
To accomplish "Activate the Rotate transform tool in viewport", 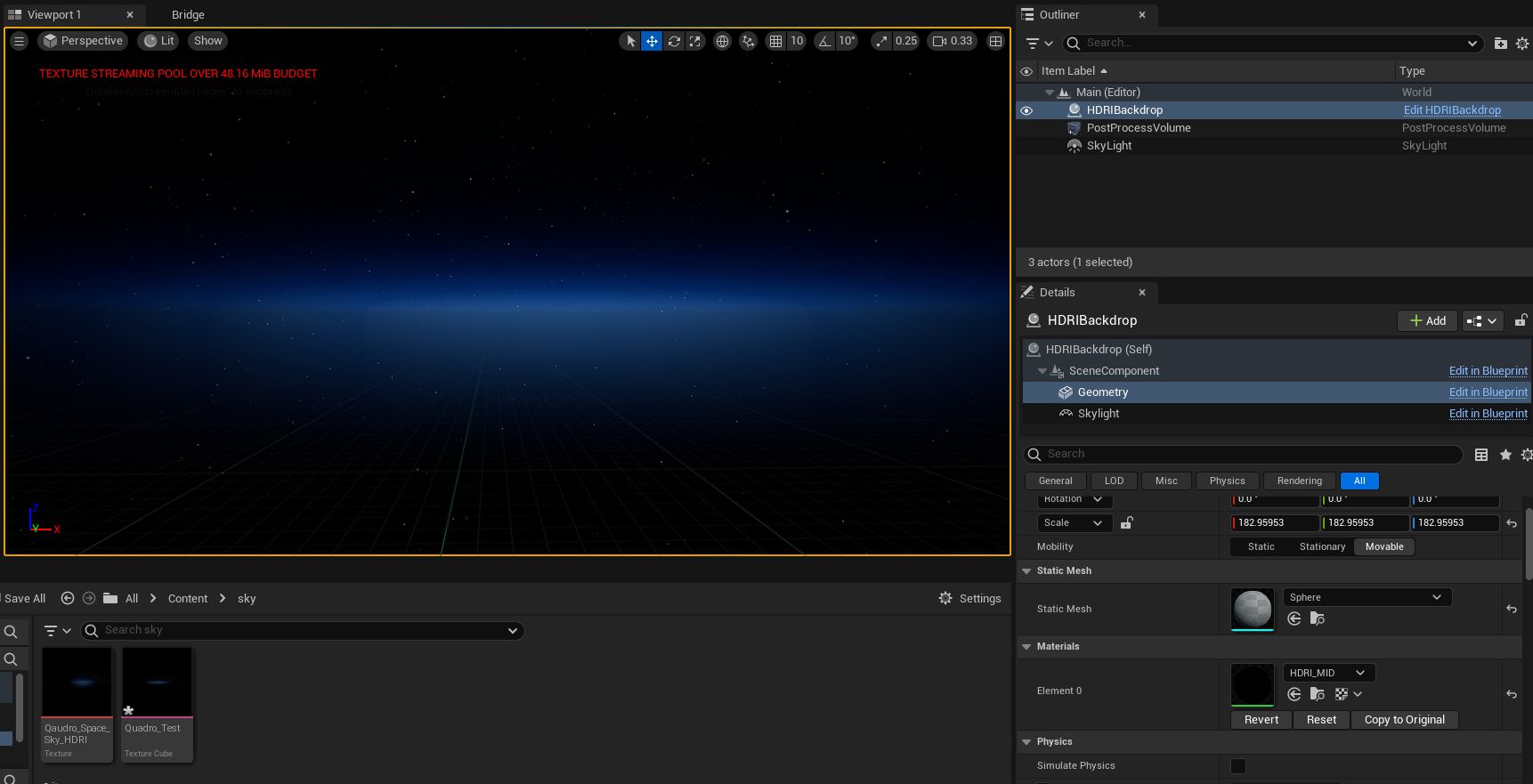I will click(674, 41).
